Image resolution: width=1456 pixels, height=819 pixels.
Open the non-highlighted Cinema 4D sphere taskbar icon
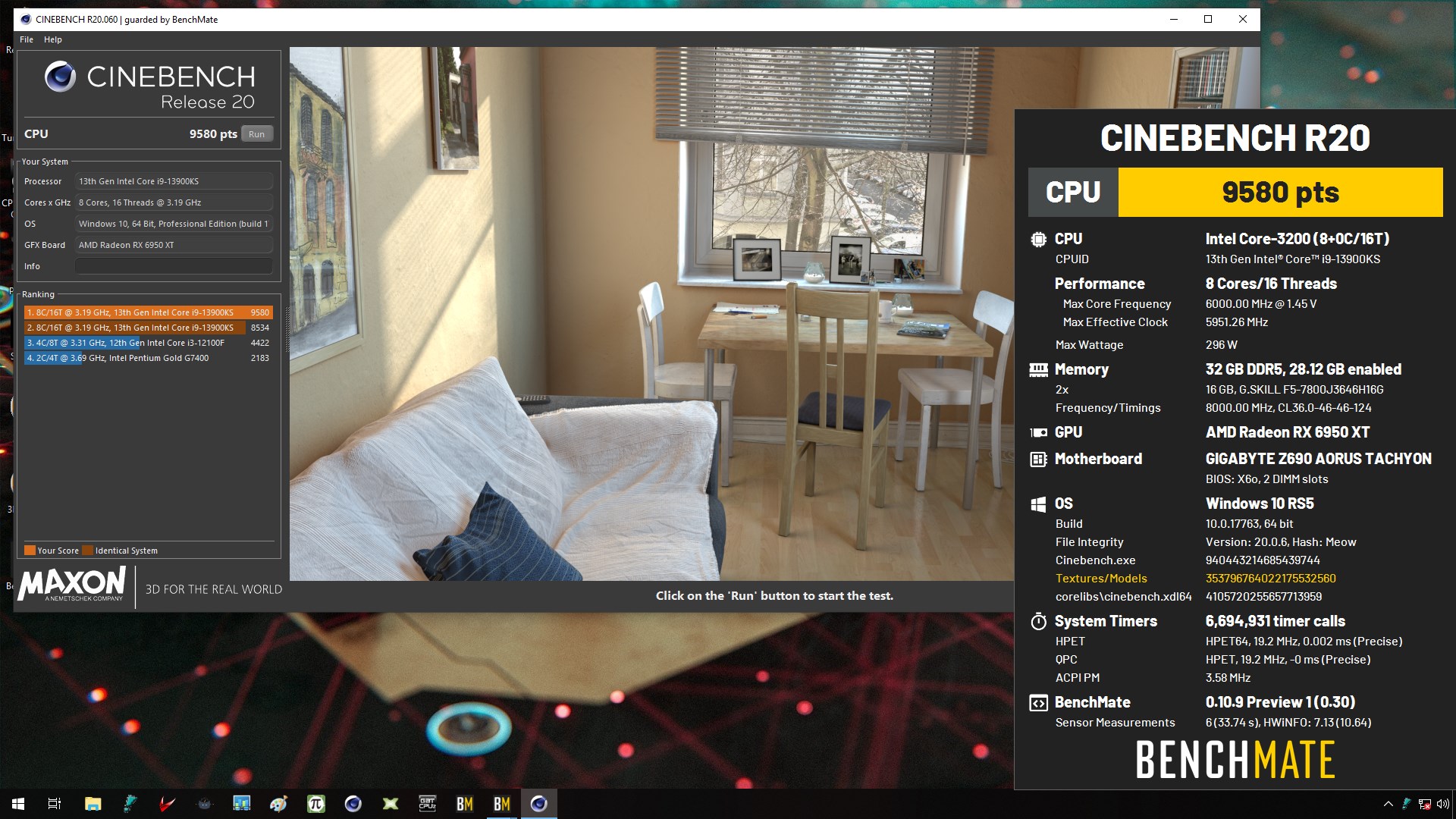pos(353,804)
